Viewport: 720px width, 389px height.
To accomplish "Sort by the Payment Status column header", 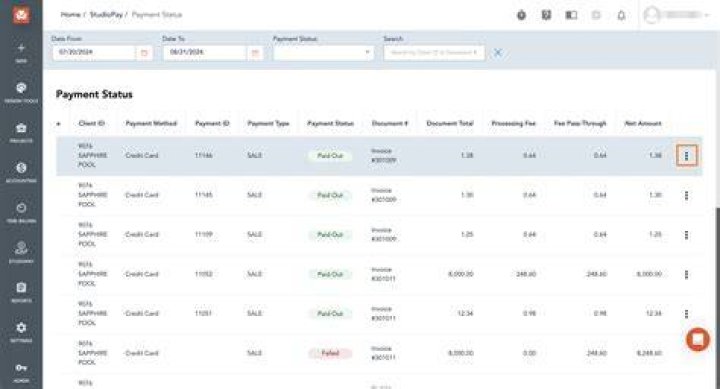I will pyautogui.click(x=330, y=123).
